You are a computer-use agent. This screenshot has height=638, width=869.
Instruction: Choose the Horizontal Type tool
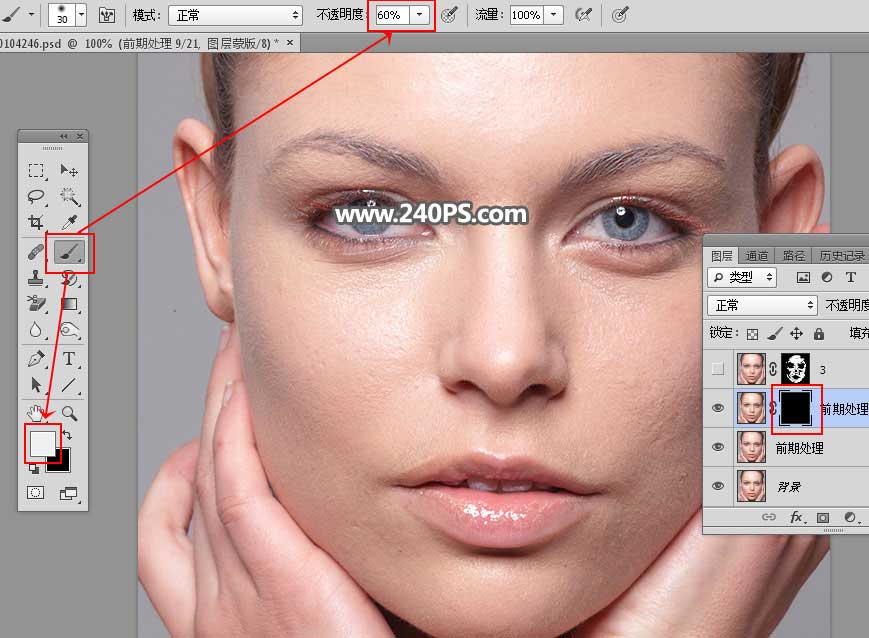[70, 356]
